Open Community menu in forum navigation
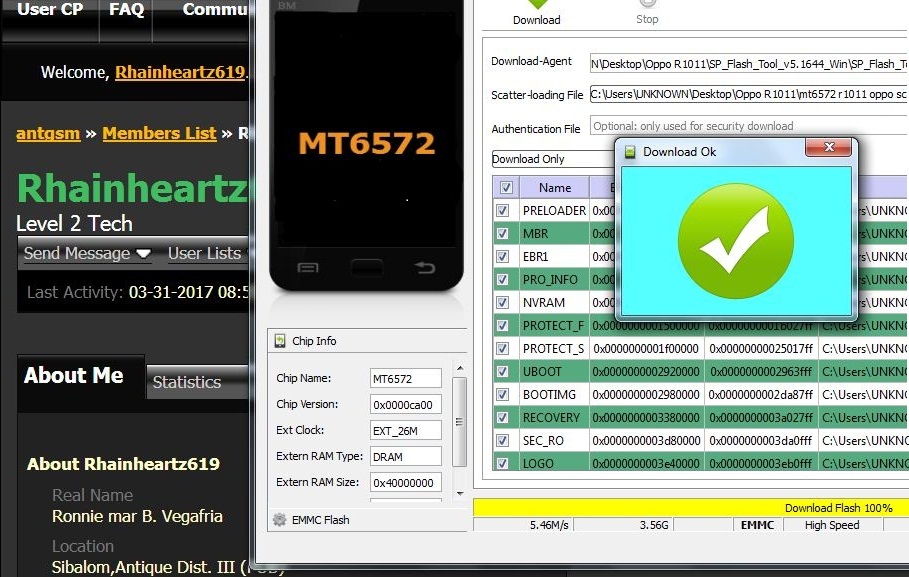Image resolution: width=909 pixels, height=577 pixels. tap(215, 10)
